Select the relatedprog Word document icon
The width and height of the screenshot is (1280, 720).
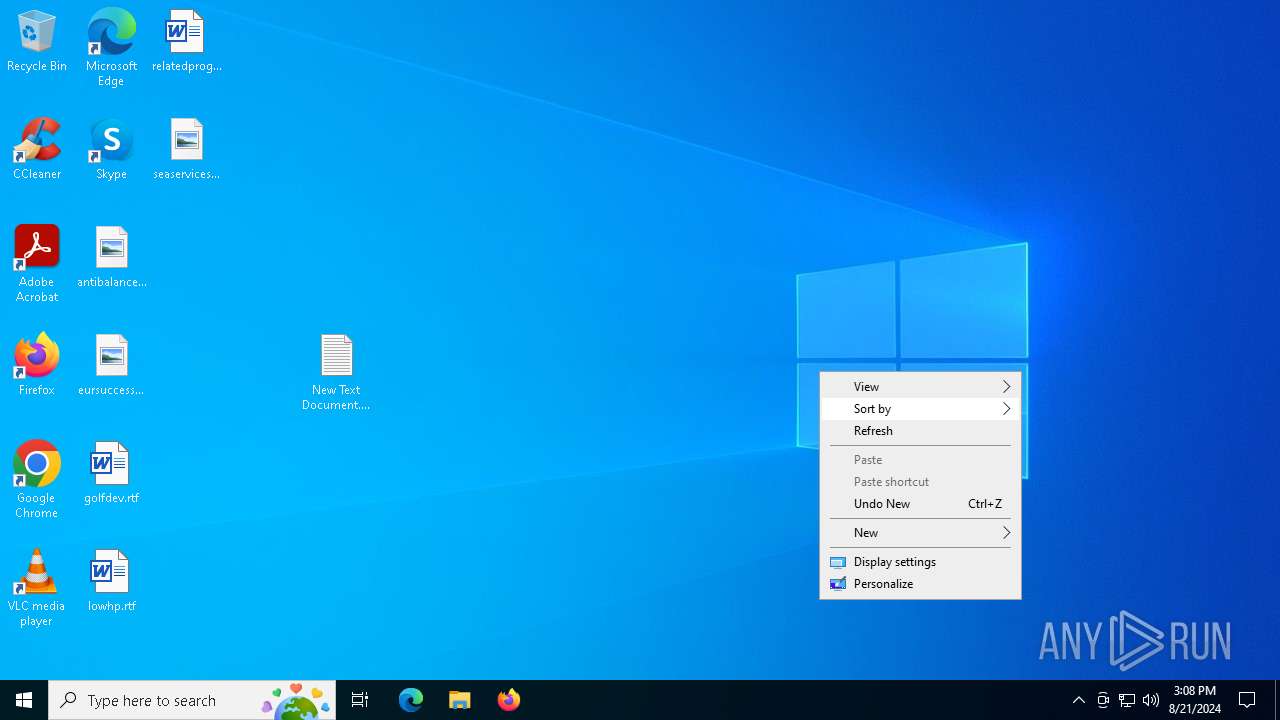click(x=186, y=41)
